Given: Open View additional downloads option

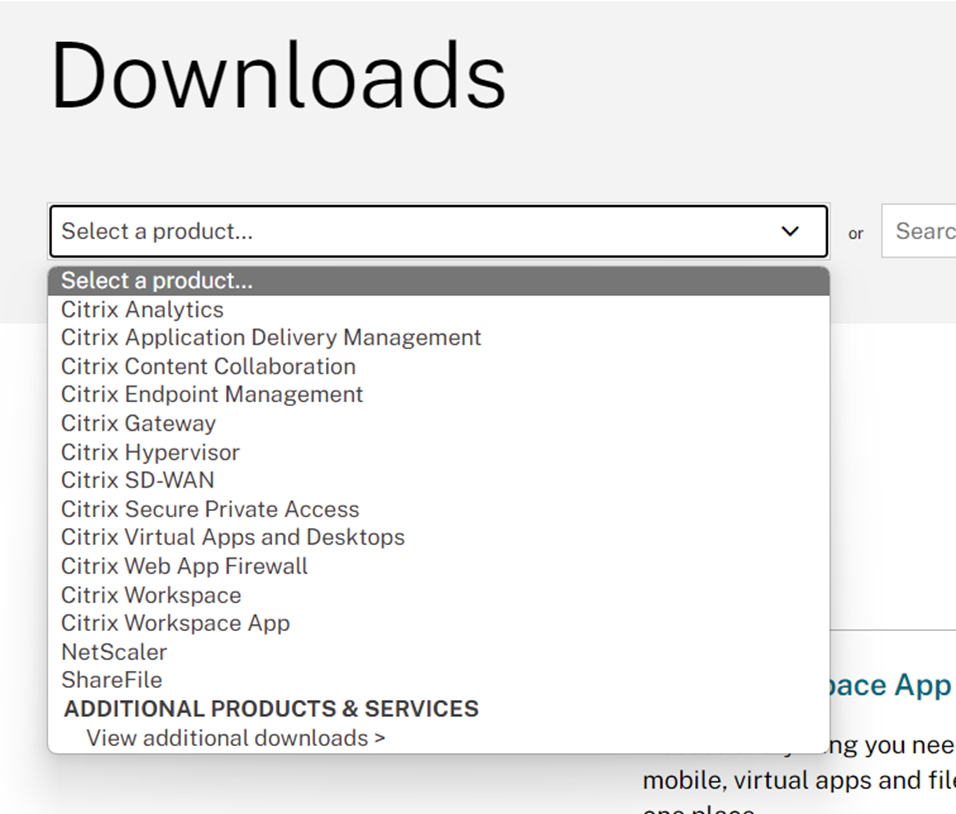Looking at the screenshot, I should point(438,738).
